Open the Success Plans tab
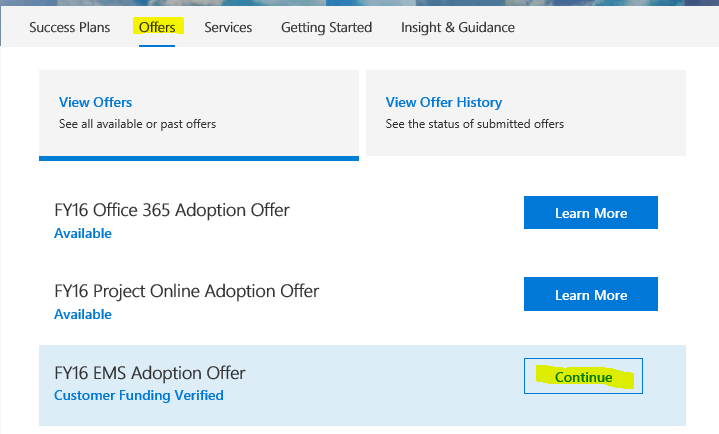 click(69, 27)
